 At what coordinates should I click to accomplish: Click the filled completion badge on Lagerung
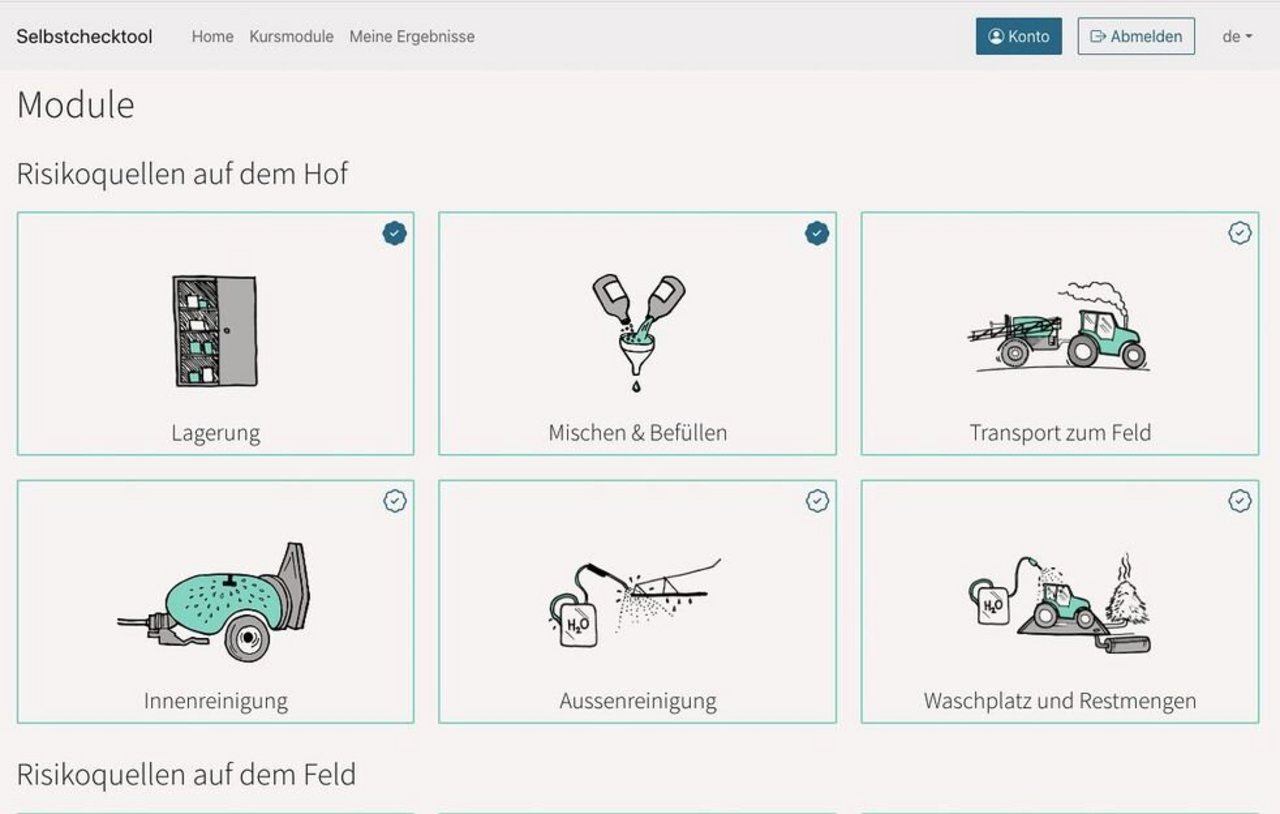[395, 233]
